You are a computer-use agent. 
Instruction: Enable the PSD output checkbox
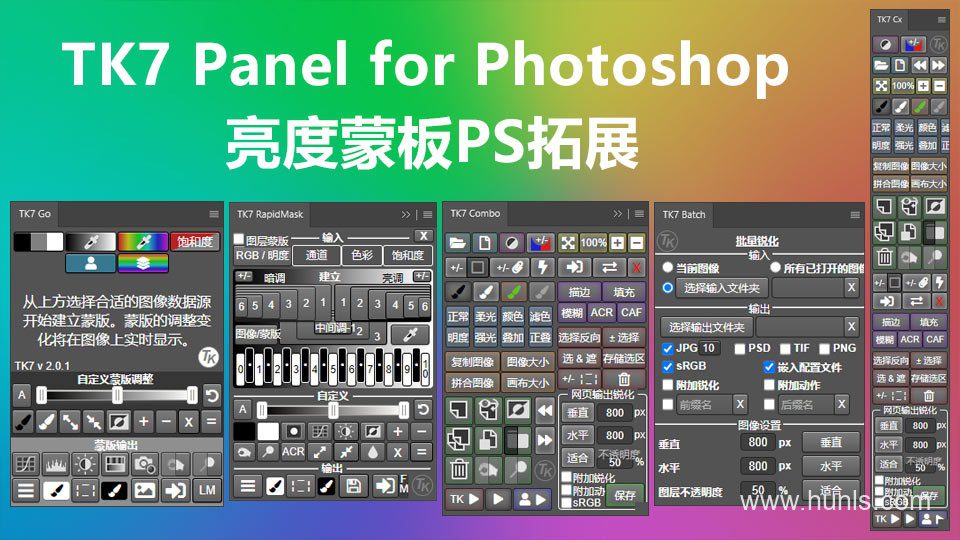(x=740, y=348)
